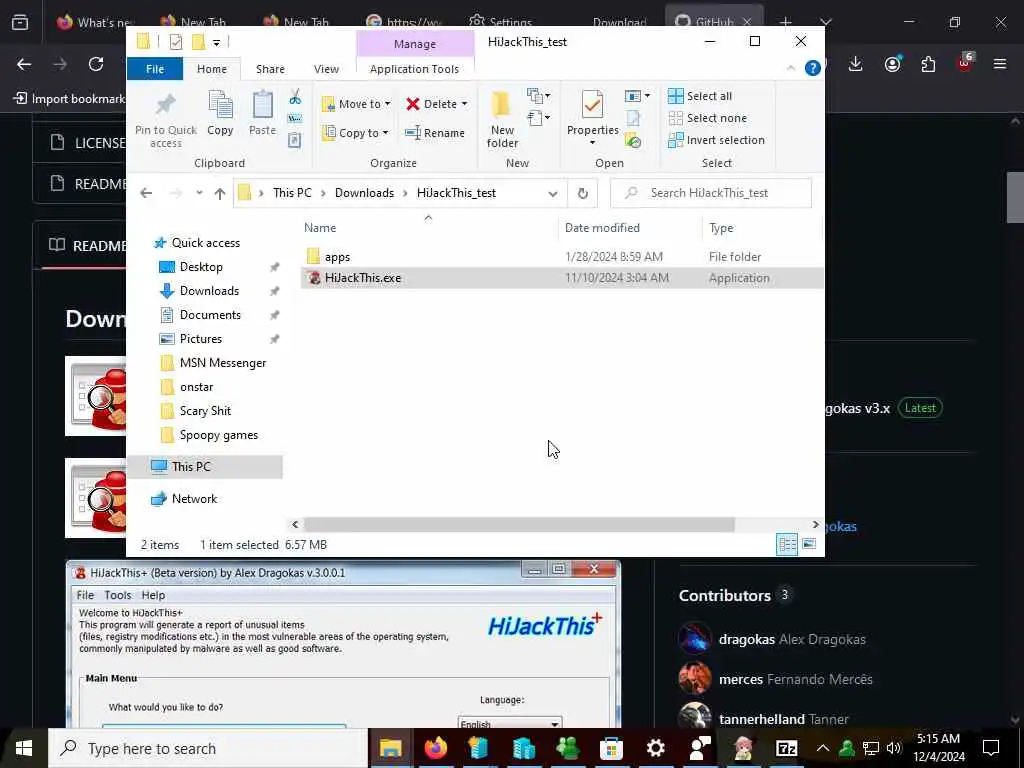Click Pin to Quick access in ribbon
1024x768 pixels.
[166, 120]
